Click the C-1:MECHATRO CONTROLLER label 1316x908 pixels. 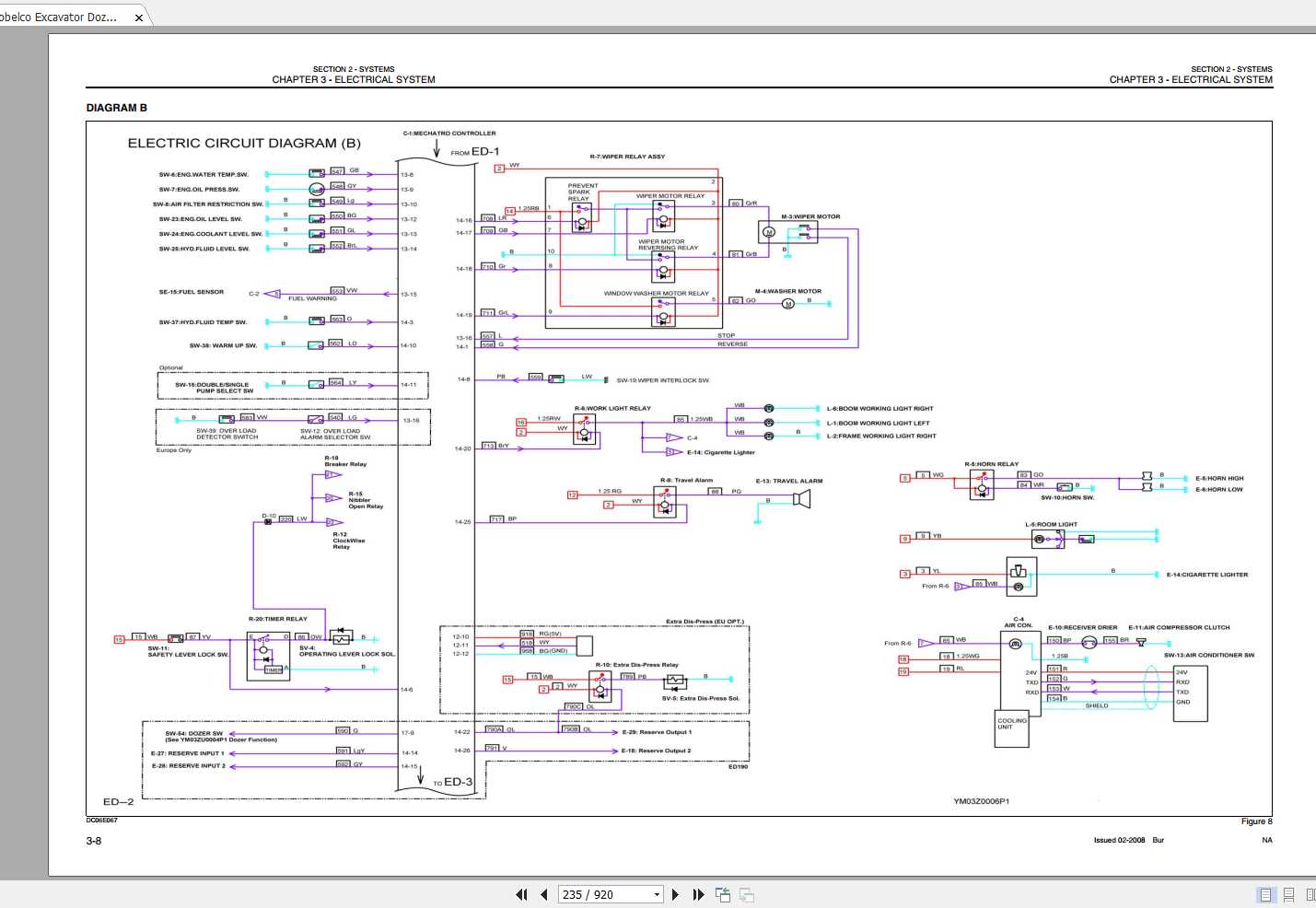(449, 134)
